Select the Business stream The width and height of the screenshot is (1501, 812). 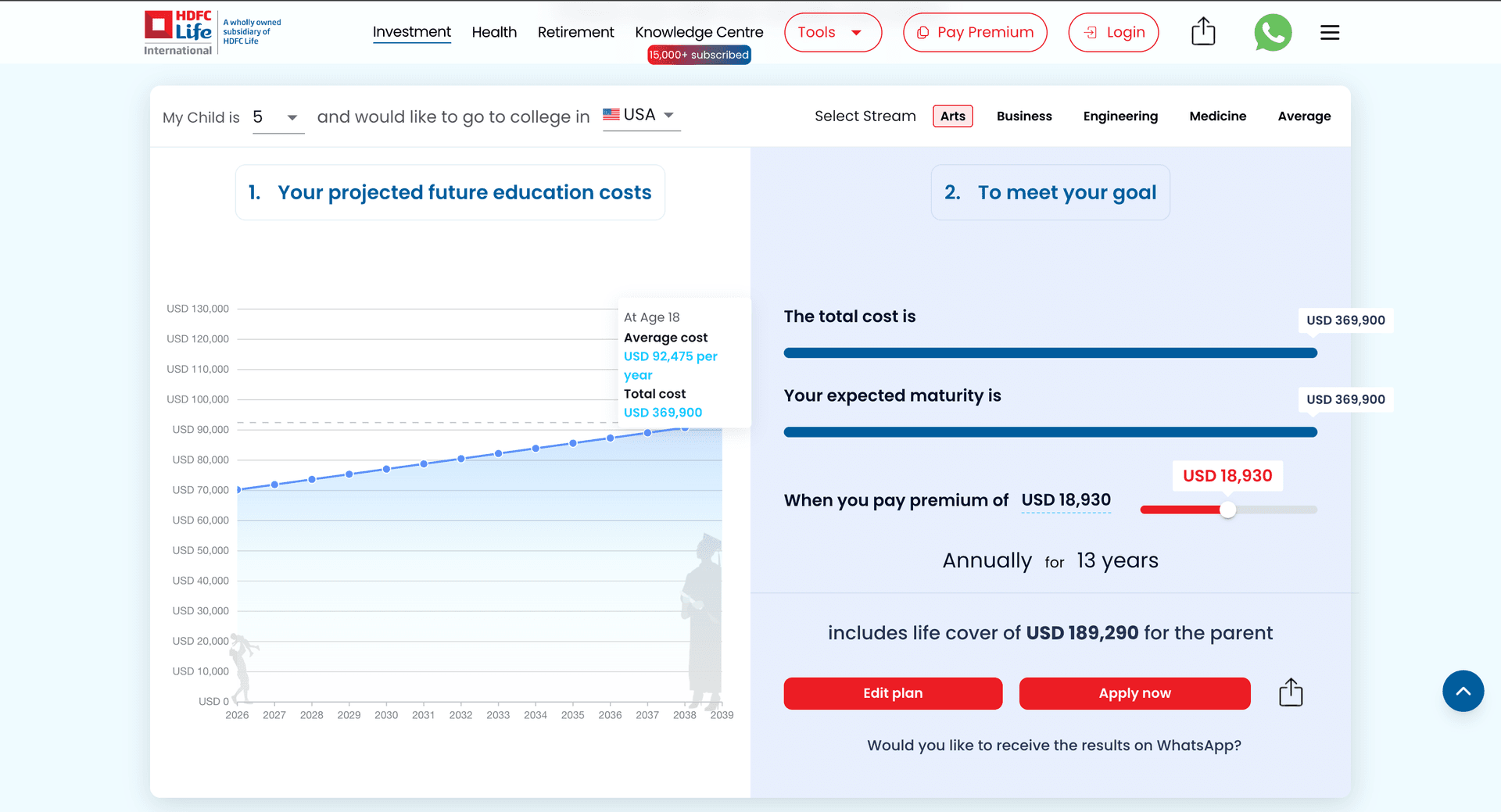[1024, 116]
